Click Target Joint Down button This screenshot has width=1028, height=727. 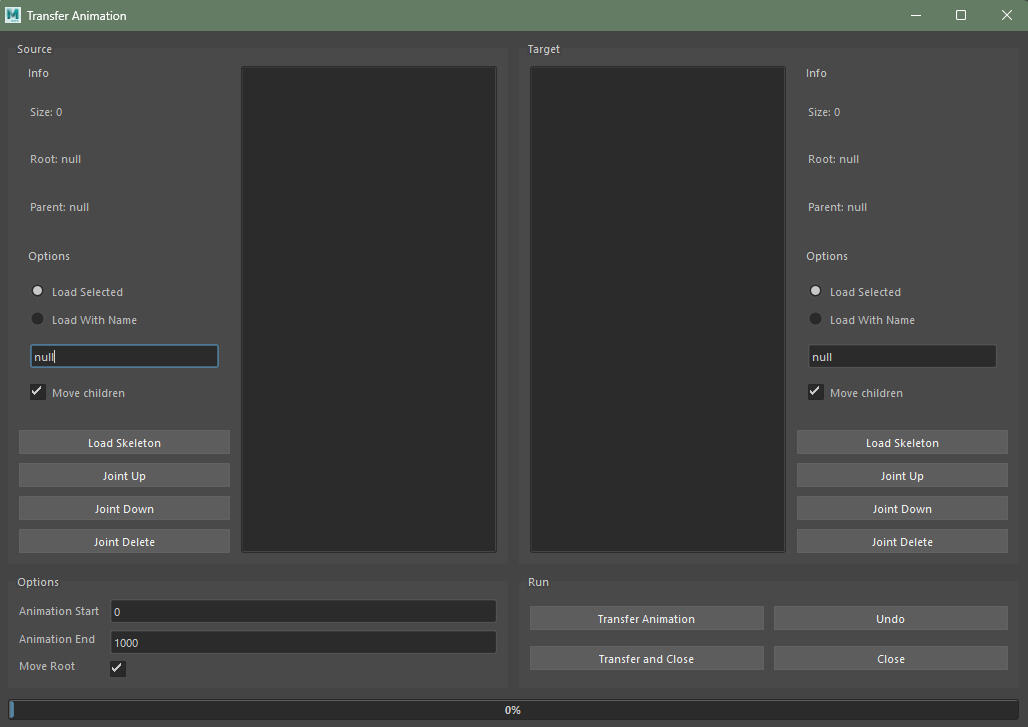click(902, 509)
